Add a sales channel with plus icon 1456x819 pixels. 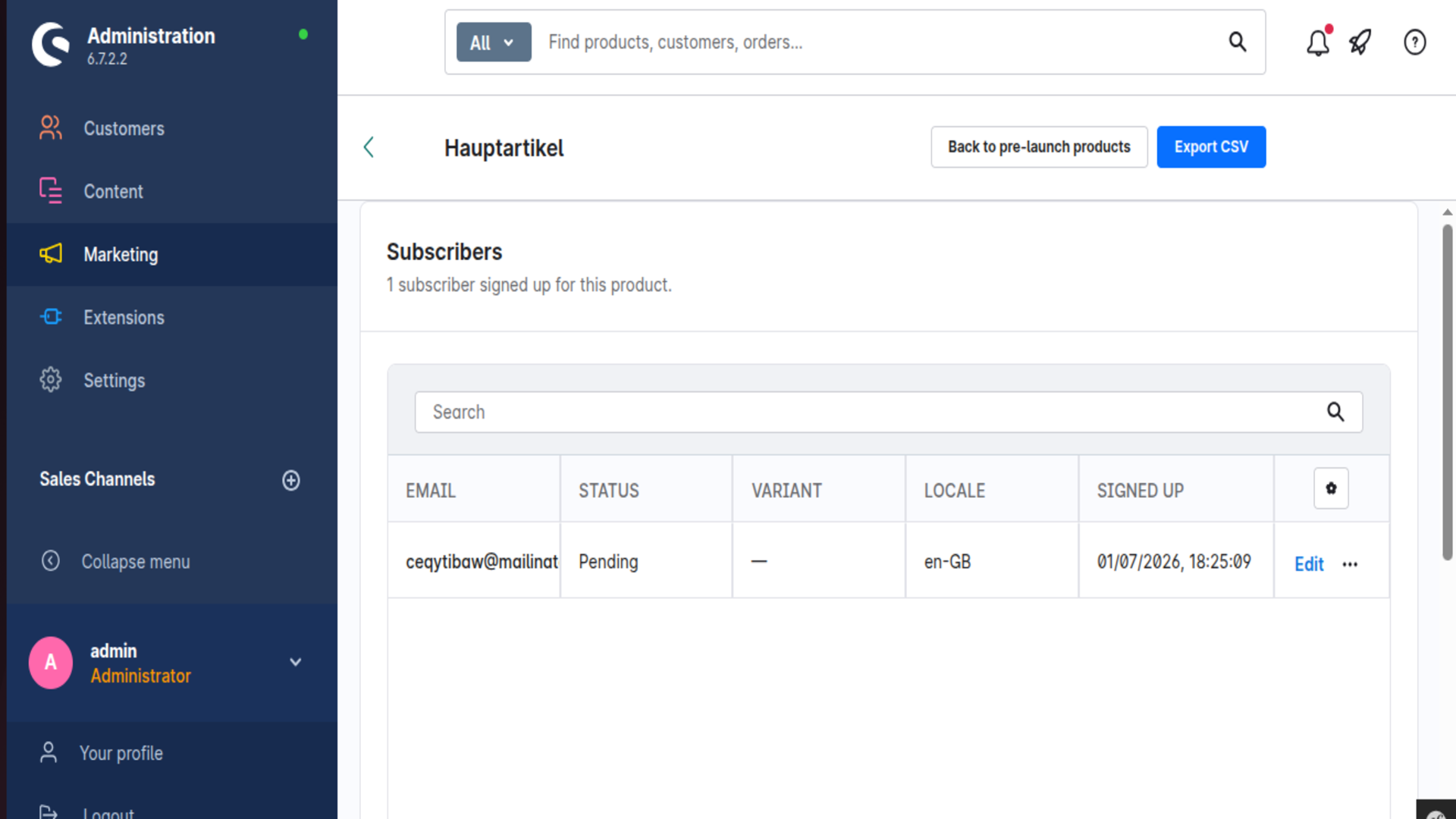pos(291,480)
